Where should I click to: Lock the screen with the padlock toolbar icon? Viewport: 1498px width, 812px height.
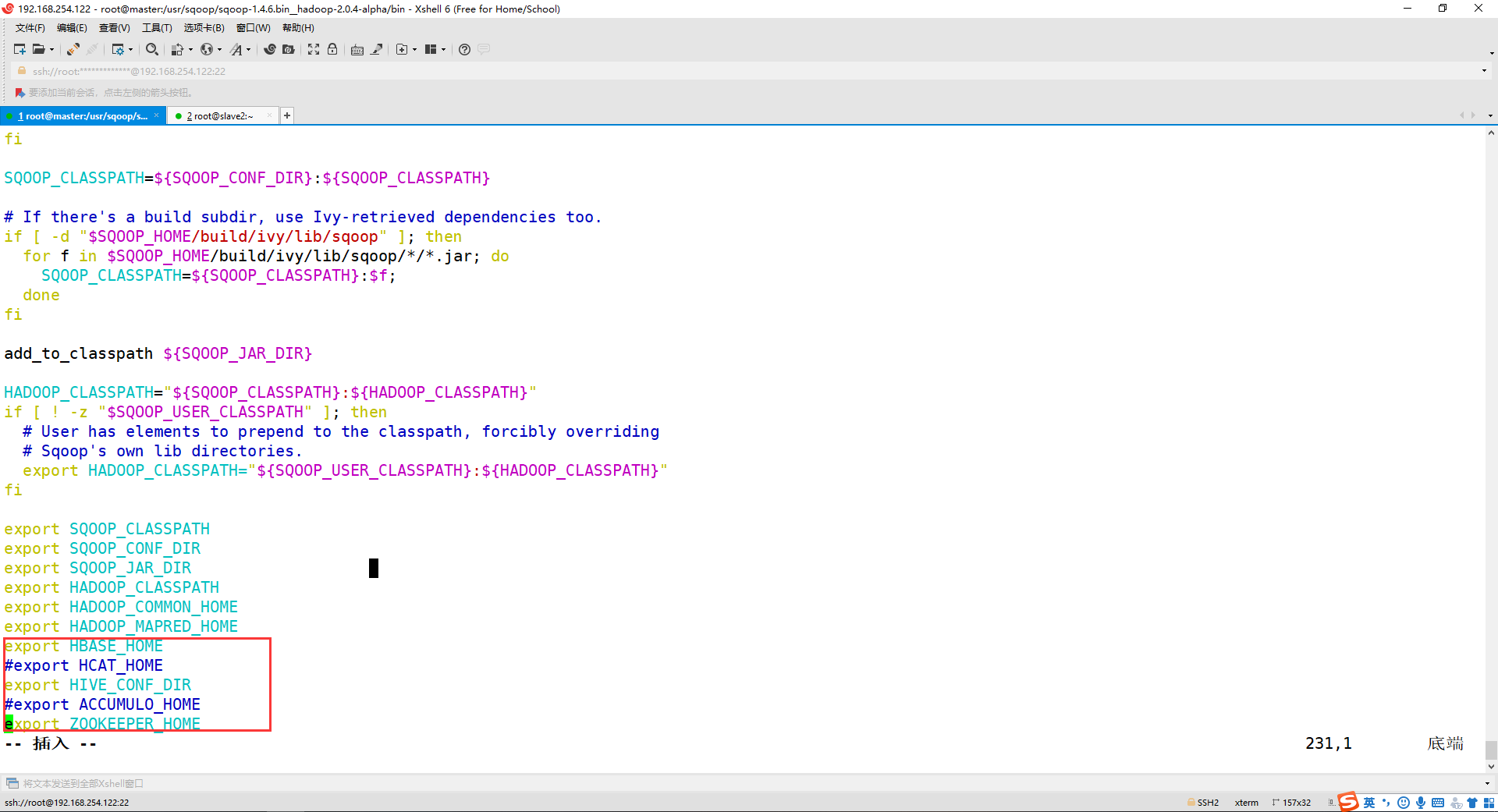click(332, 49)
